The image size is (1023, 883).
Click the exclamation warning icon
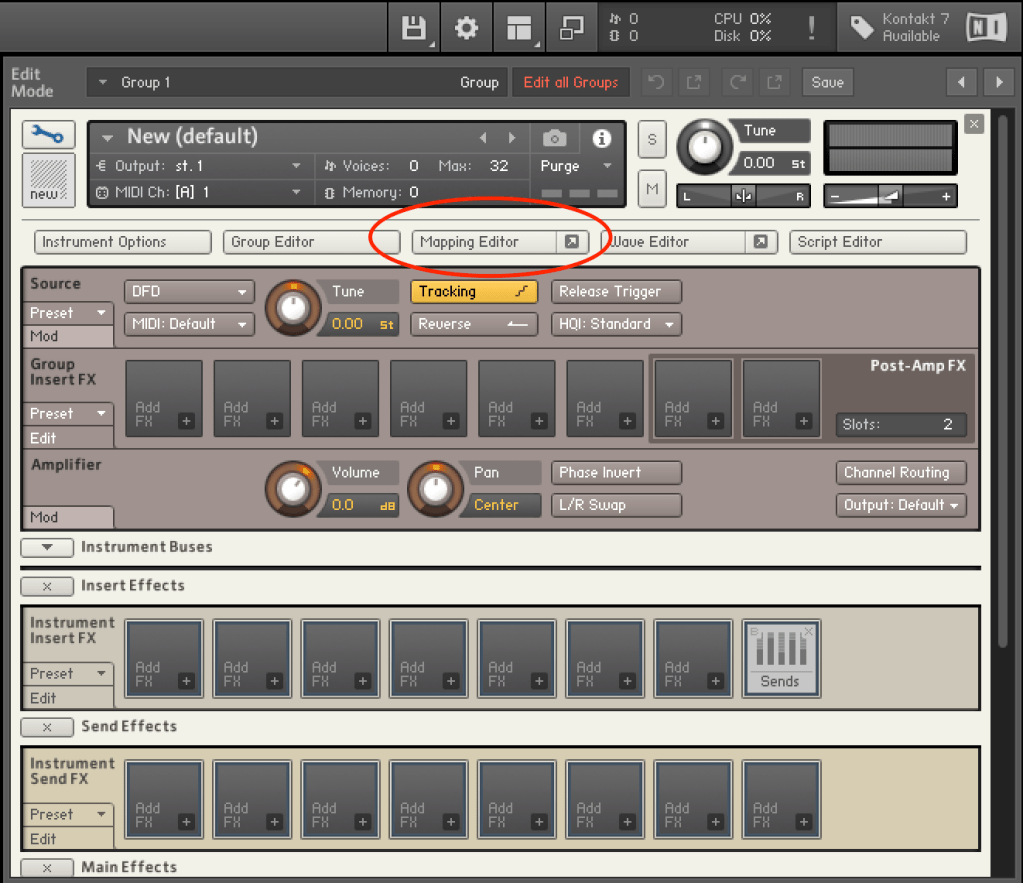tap(811, 28)
